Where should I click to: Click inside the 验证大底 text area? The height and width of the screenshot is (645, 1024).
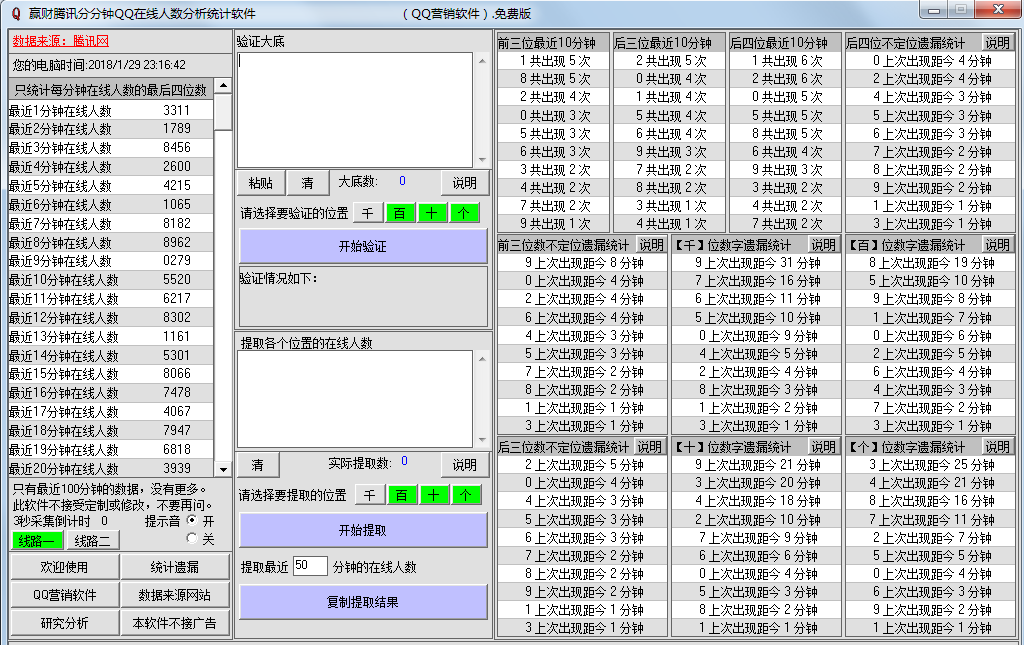click(x=355, y=110)
